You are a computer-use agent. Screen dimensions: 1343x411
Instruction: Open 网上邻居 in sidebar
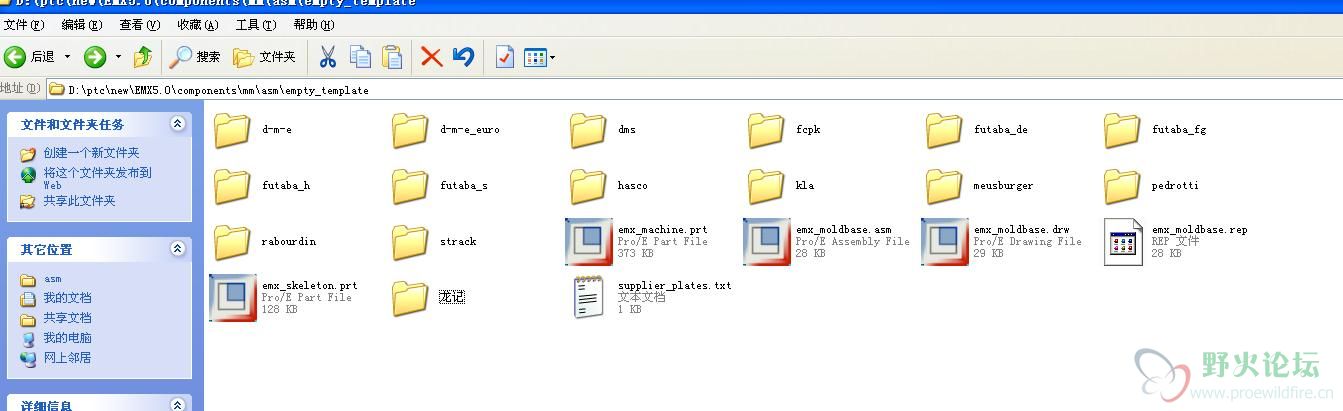pos(67,357)
